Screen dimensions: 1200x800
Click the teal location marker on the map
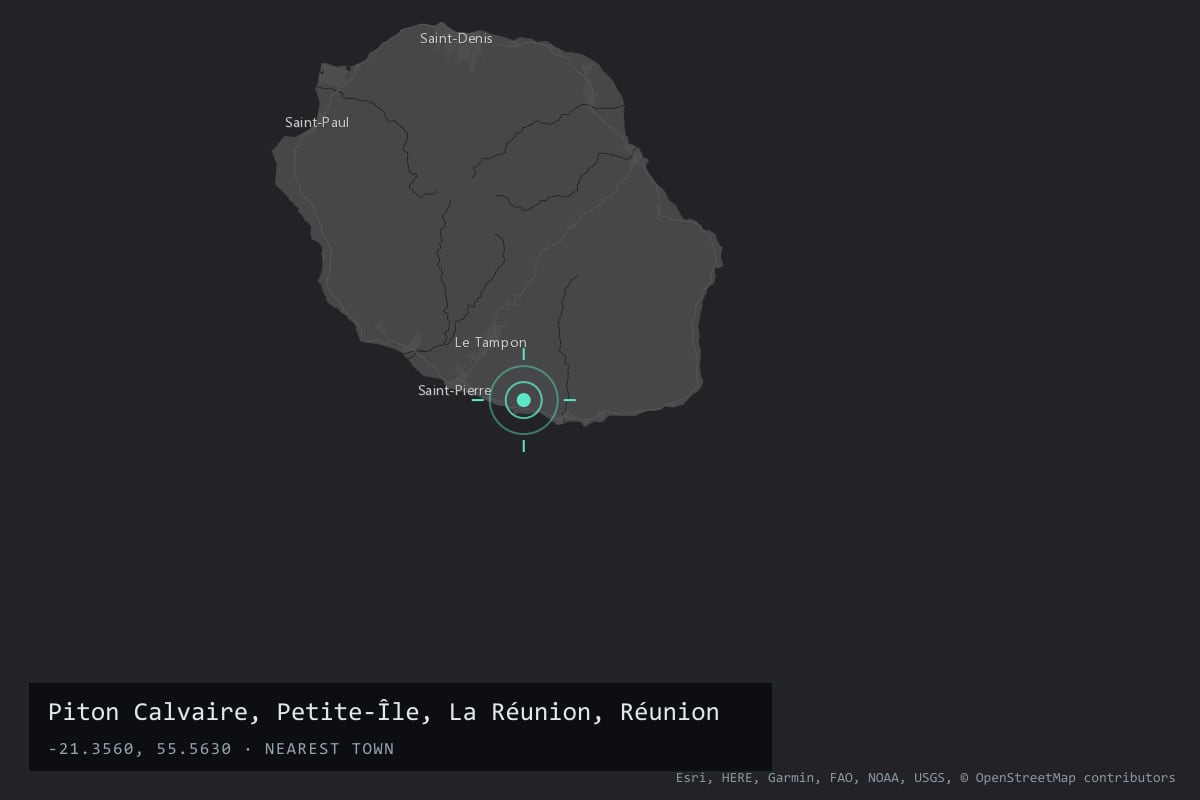click(x=523, y=400)
